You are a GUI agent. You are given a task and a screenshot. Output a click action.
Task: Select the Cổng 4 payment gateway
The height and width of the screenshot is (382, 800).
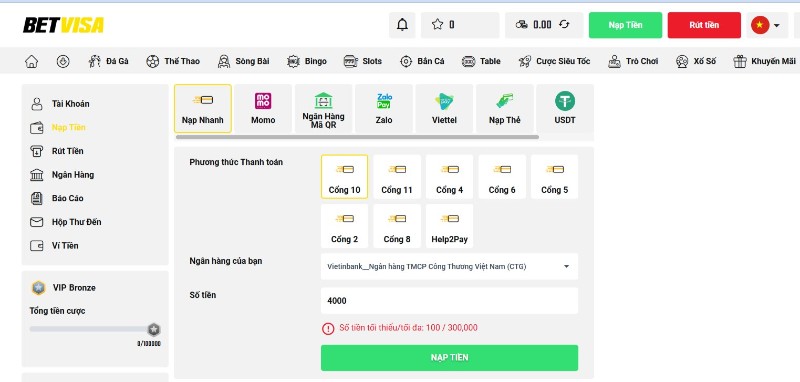click(x=449, y=176)
